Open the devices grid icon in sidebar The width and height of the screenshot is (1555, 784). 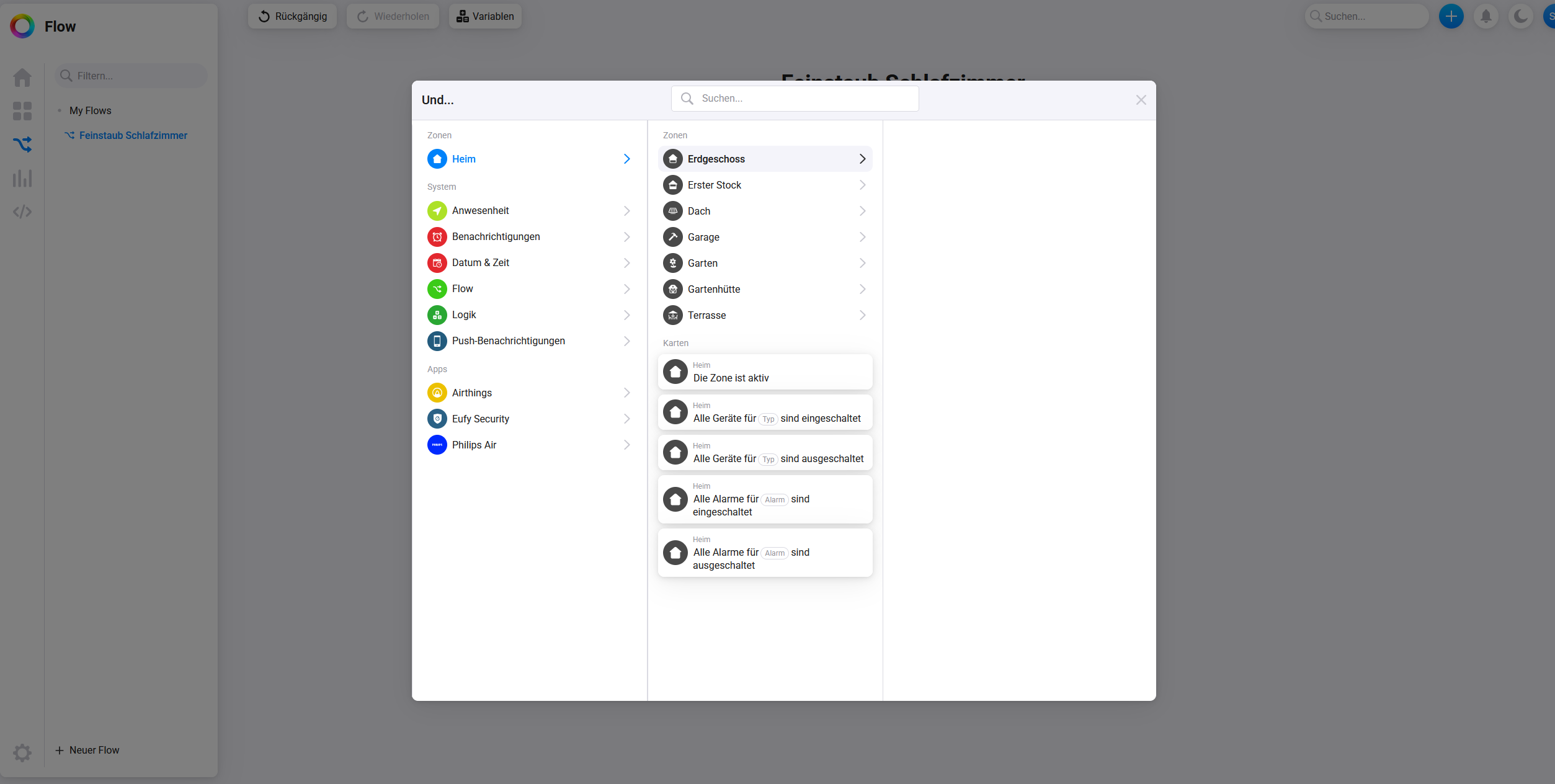pos(22,111)
